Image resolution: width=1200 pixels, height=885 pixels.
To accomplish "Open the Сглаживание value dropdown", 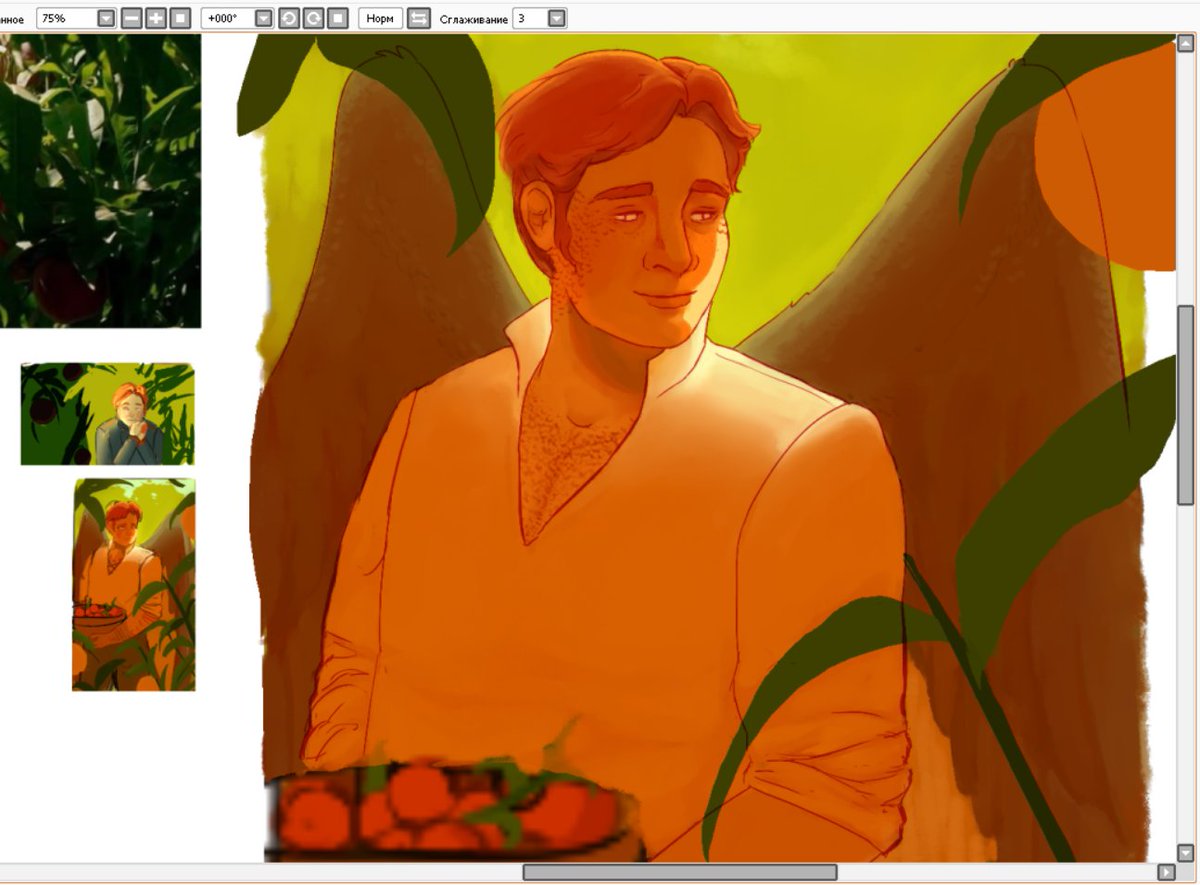I will coord(557,18).
